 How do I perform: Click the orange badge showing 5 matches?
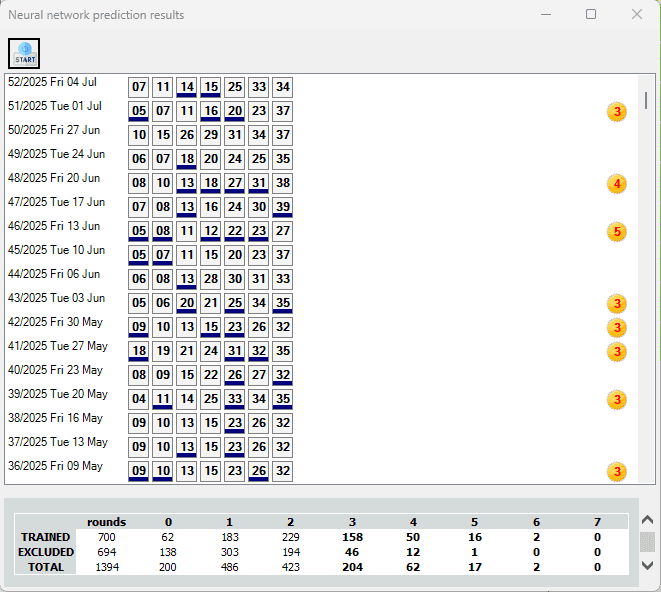tap(617, 231)
